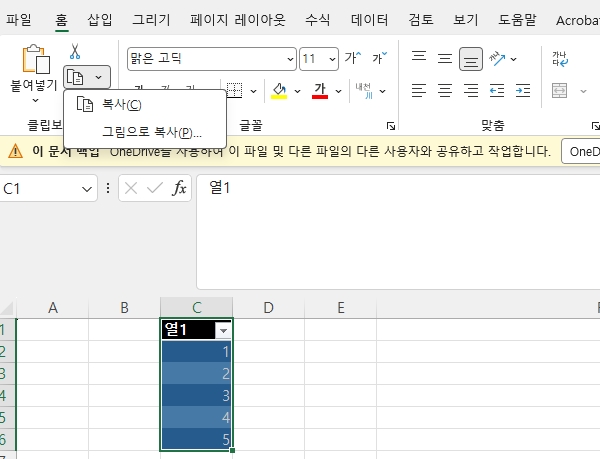Image resolution: width=600 pixels, height=459 pixels.
Task: Open the 파일 tab
Action: (19, 20)
